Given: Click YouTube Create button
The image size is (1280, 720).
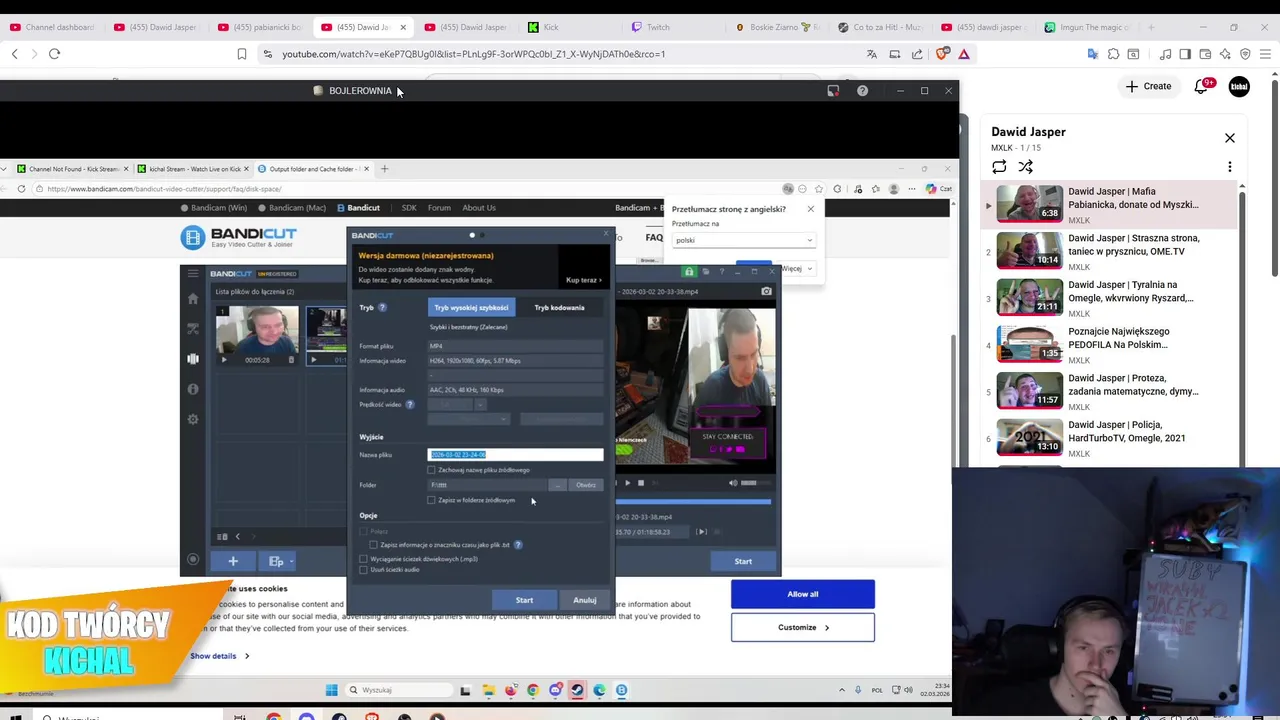Looking at the screenshot, I should pyautogui.click(x=1148, y=86).
